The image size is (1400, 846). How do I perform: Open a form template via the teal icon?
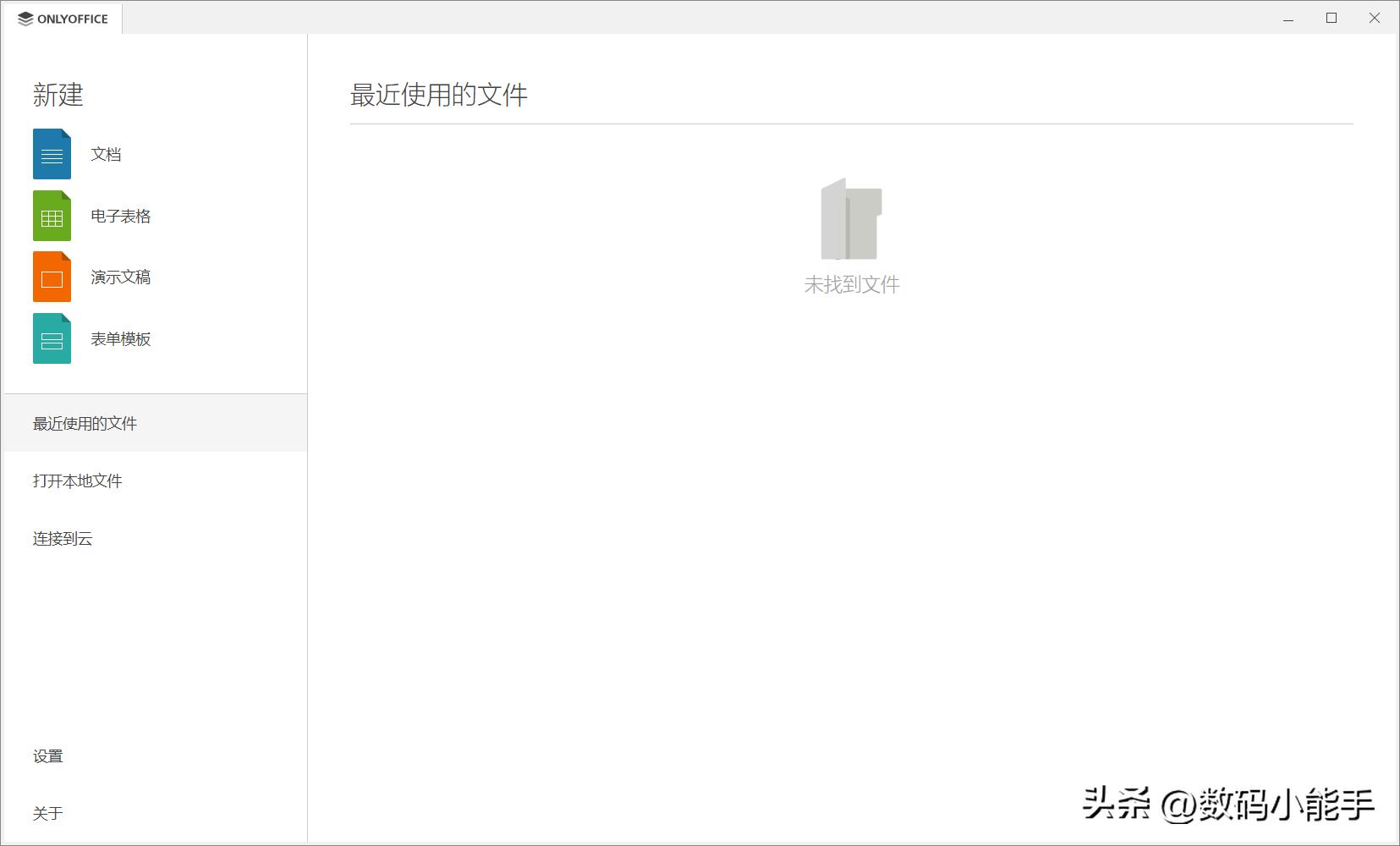click(51, 338)
